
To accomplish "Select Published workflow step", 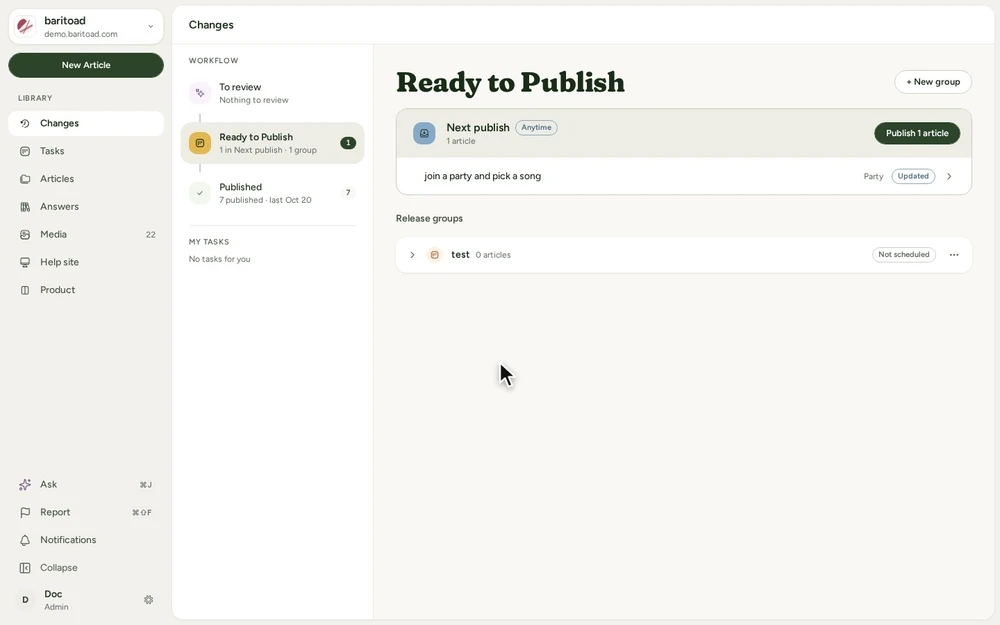I will (x=272, y=193).
